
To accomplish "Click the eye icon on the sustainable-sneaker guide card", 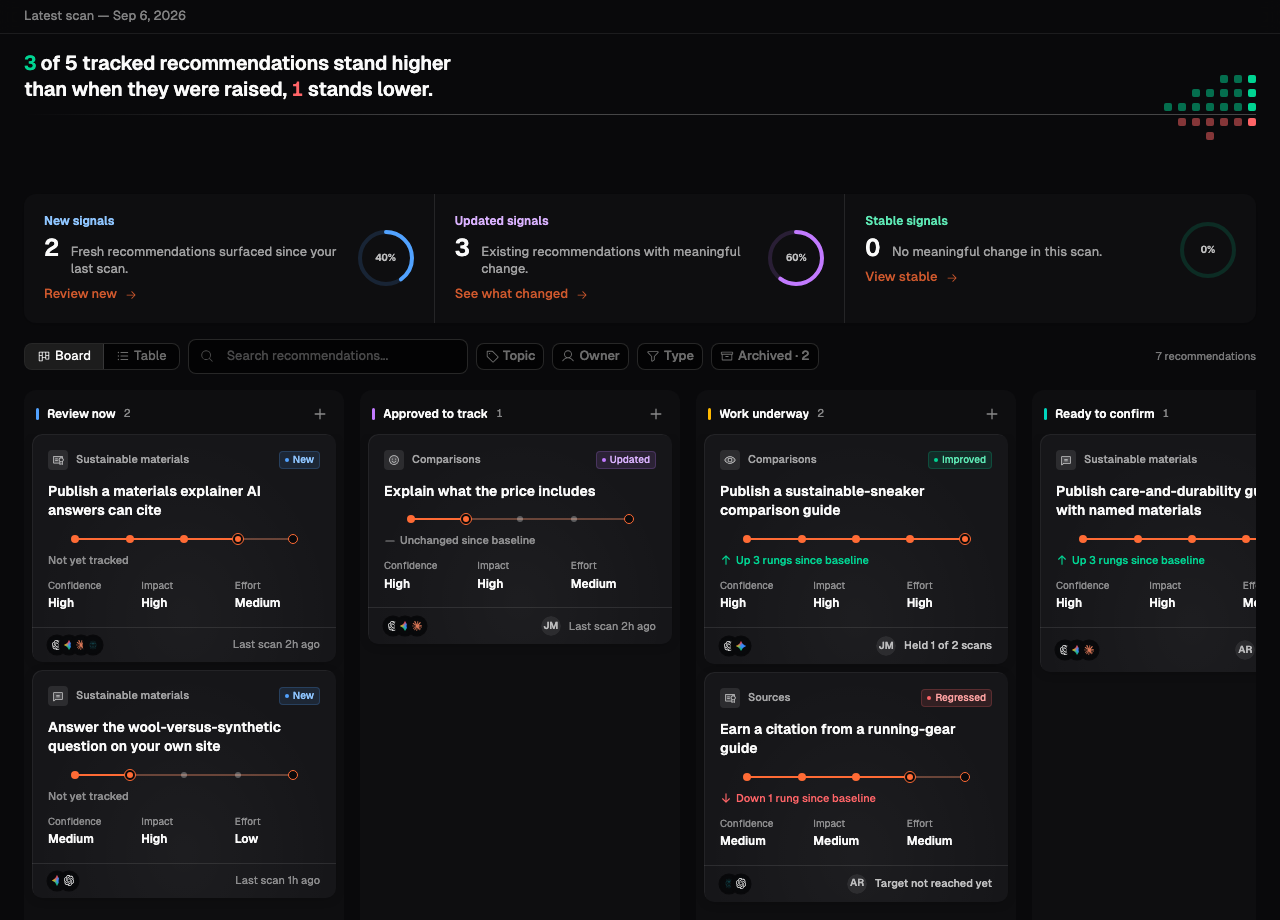I will click(730, 460).
